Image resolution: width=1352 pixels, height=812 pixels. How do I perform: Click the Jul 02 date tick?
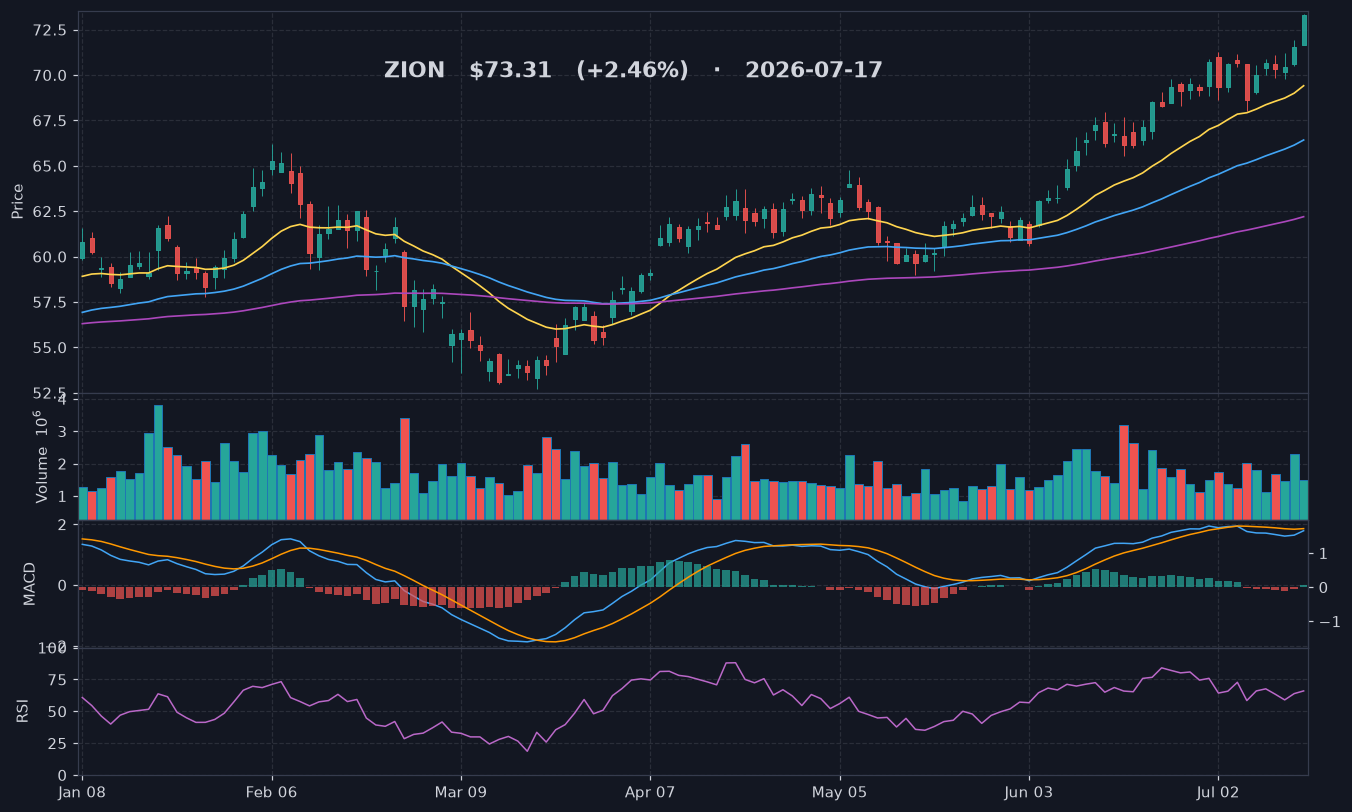(1217, 791)
